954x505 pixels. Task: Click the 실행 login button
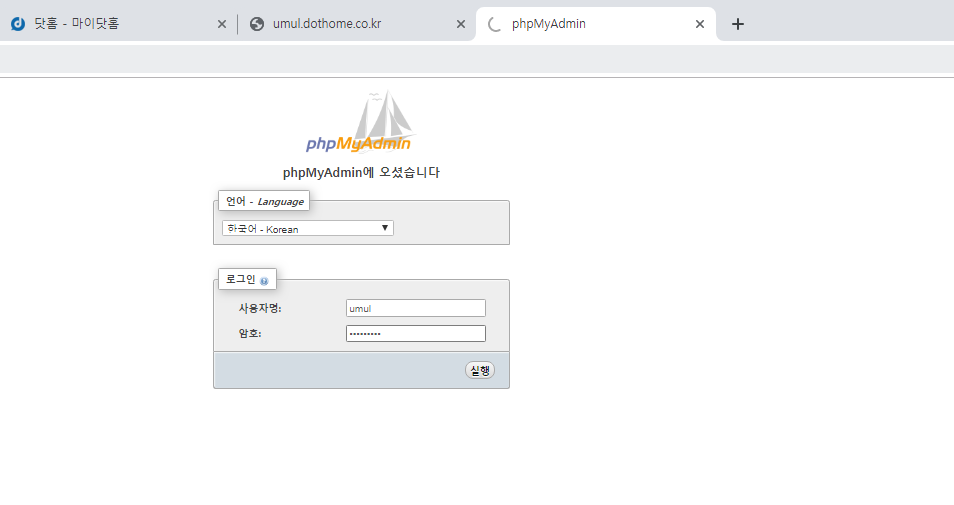(480, 370)
